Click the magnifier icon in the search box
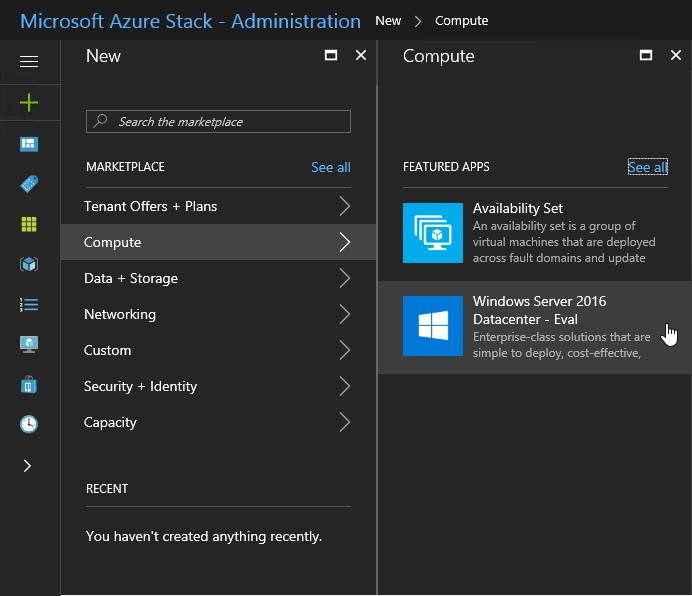This screenshot has height=596, width=692. click(101, 121)
